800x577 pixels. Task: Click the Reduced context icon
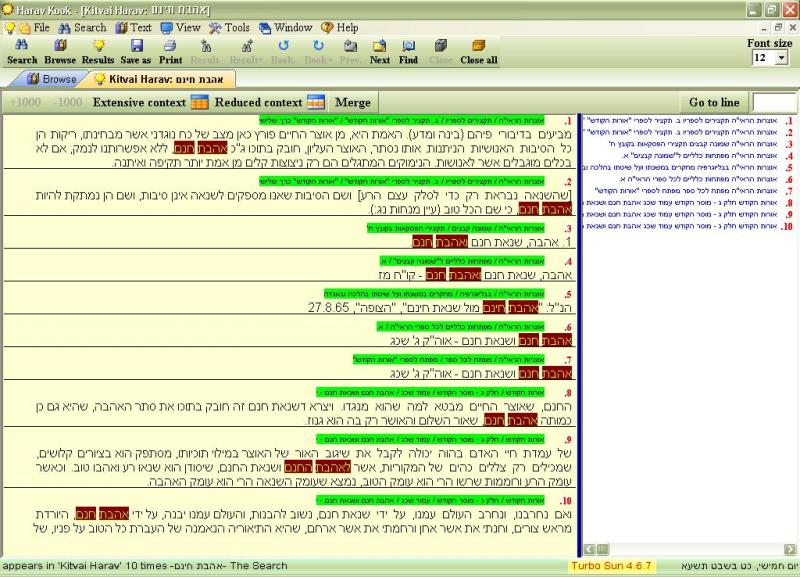316,102
